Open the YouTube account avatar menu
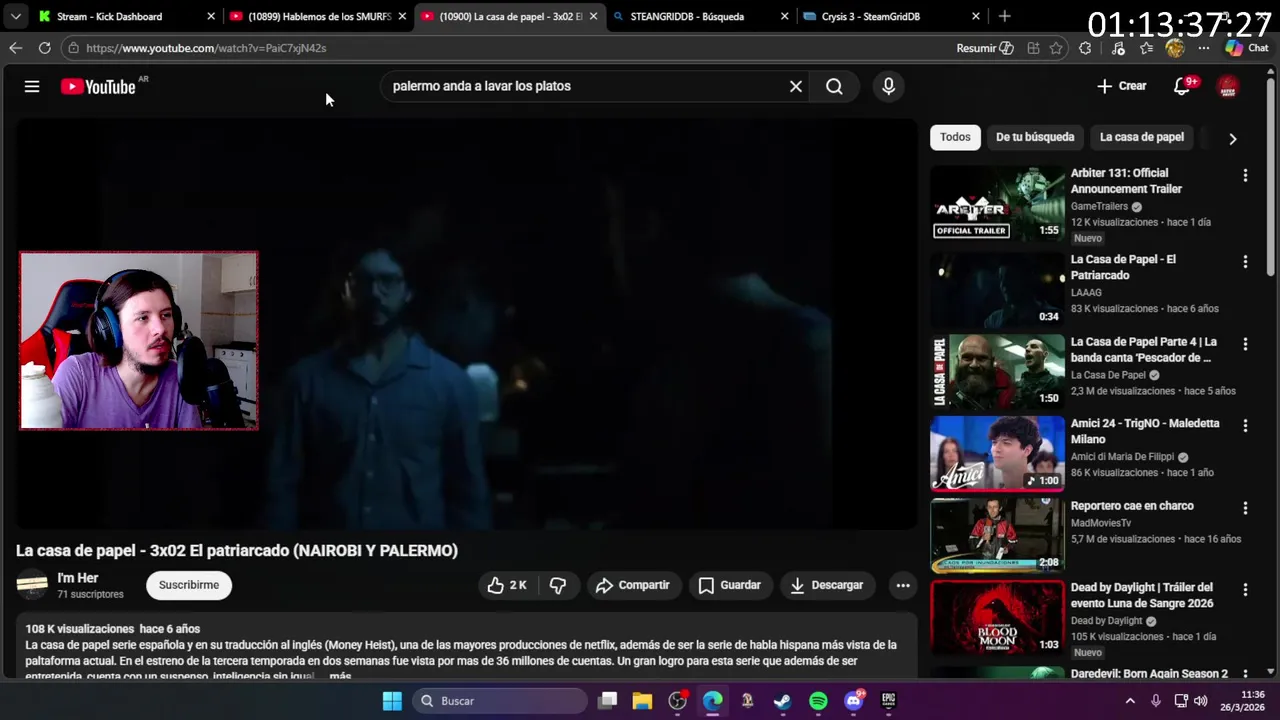1280x720 pixels. coord(1228,86)
